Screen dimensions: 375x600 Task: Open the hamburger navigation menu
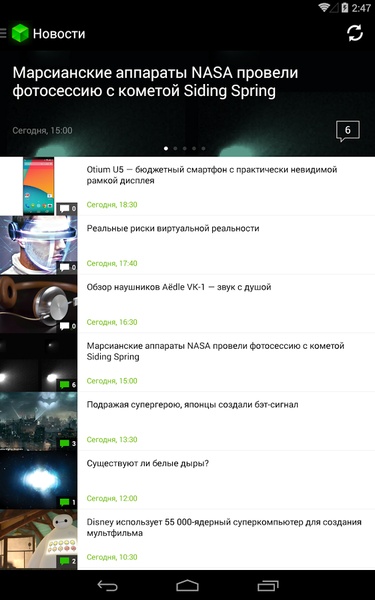point(3,33)
